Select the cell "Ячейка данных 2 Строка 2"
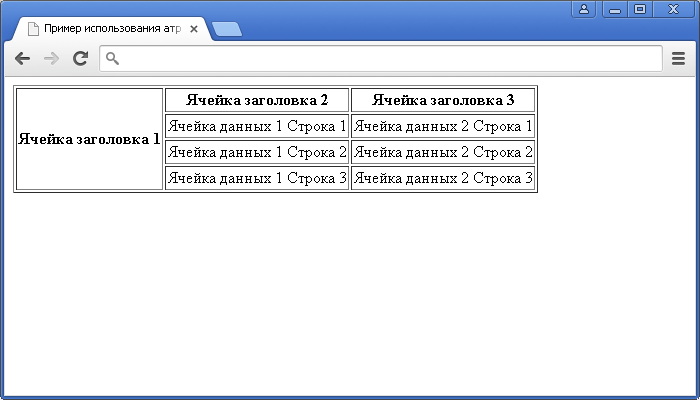The width and height of the screenshot is (700, 400). pos(443,152)
